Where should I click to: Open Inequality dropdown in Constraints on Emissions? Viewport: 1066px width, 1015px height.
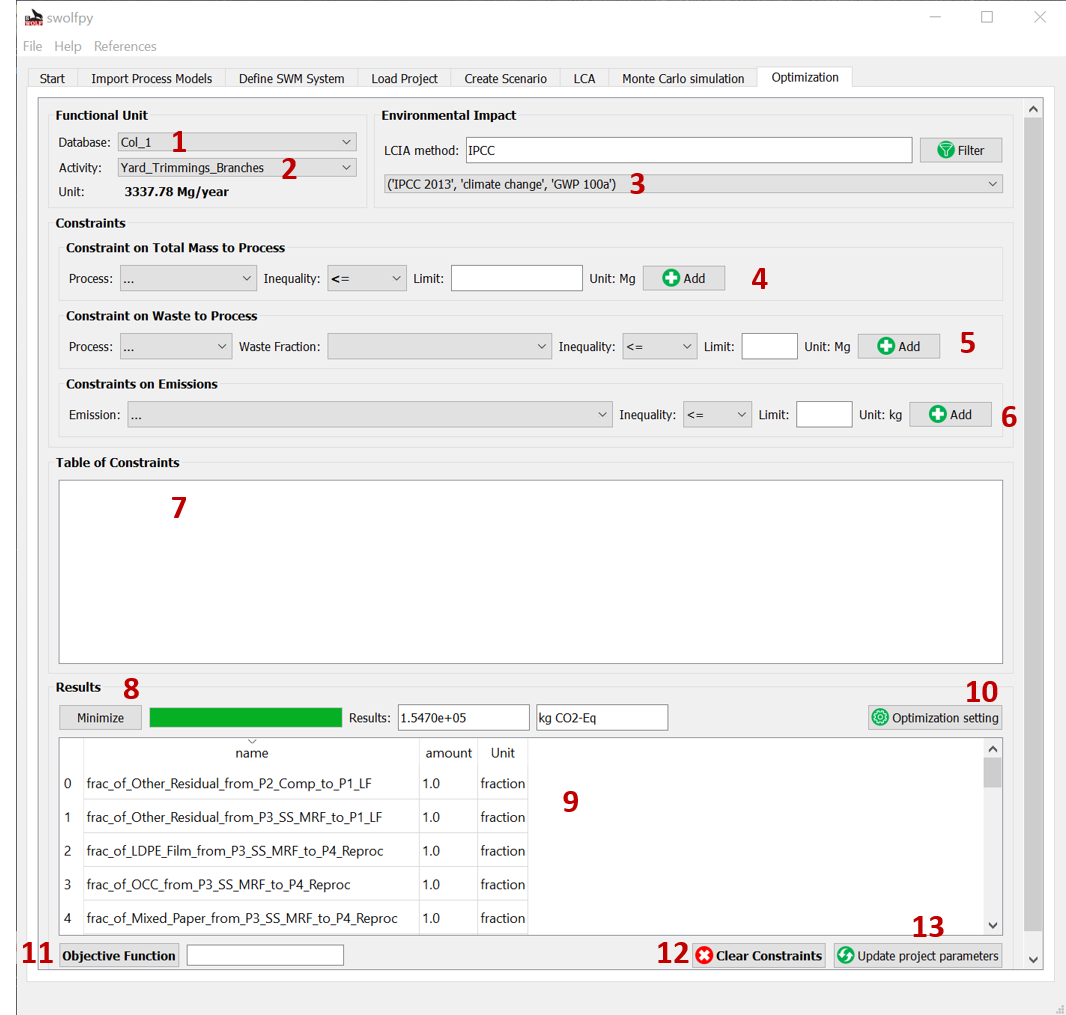[x=717, y=415]
